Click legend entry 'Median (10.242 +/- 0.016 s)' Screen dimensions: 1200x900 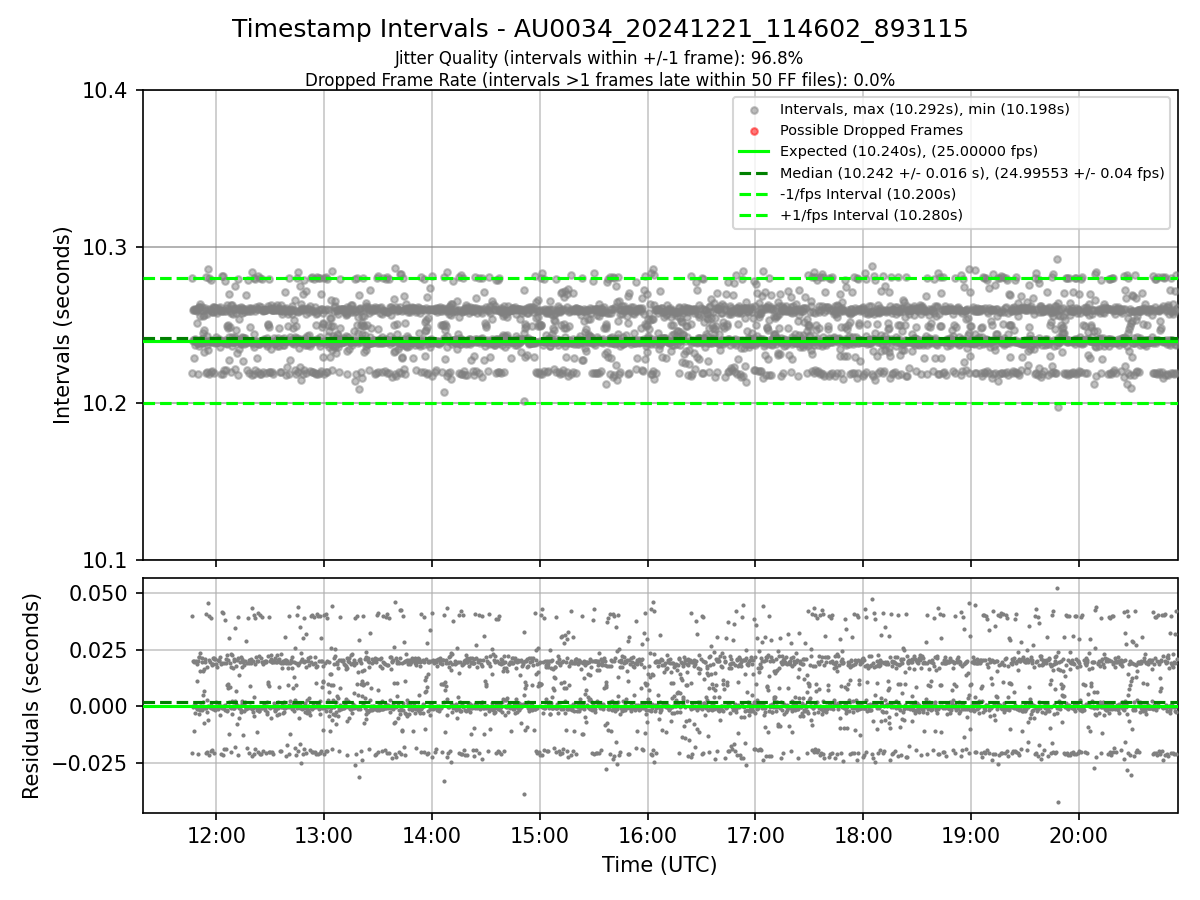972,173
